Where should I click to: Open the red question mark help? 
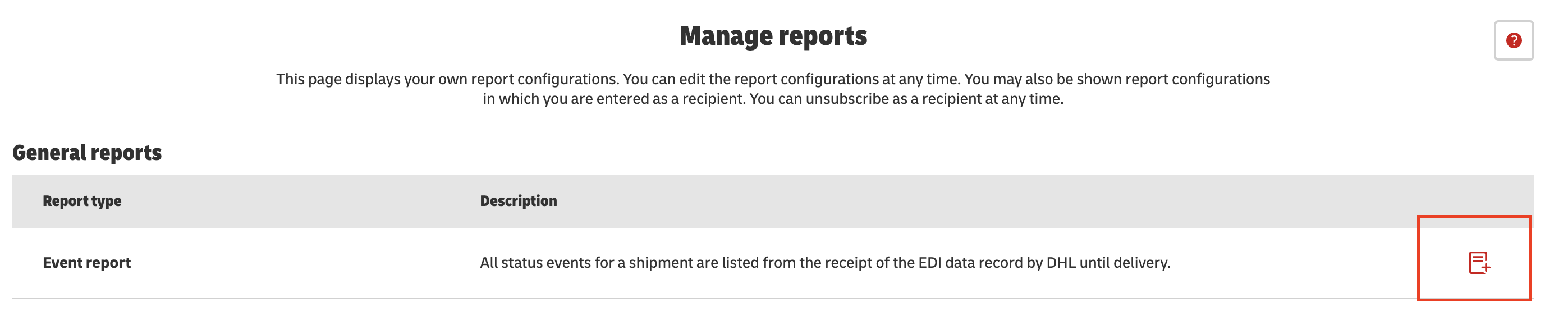pos(1513,40)
